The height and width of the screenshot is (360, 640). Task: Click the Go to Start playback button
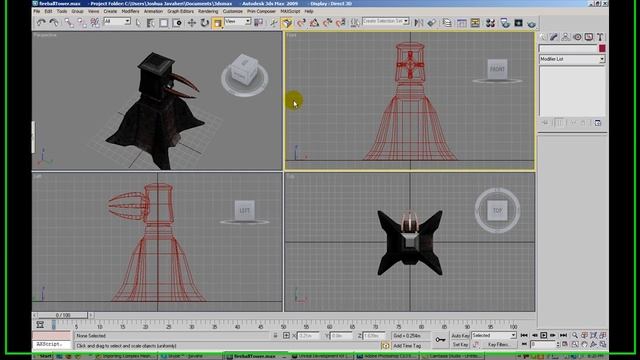524,336
